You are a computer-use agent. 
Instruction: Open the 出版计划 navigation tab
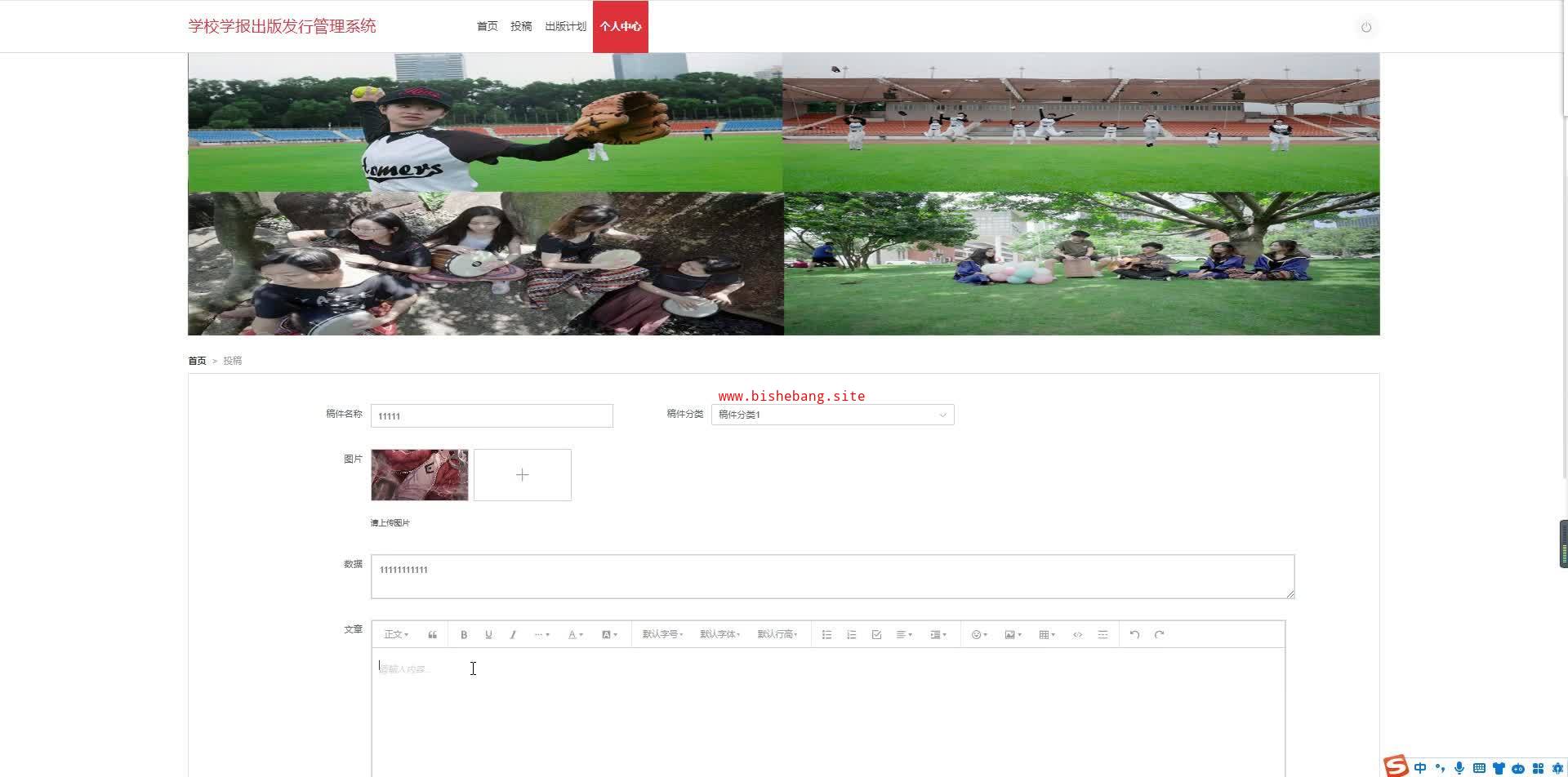pos(565,27)
